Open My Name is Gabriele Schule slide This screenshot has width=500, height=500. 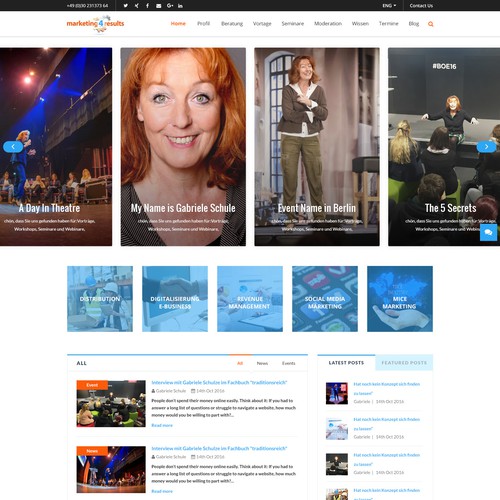pos(183,147)
